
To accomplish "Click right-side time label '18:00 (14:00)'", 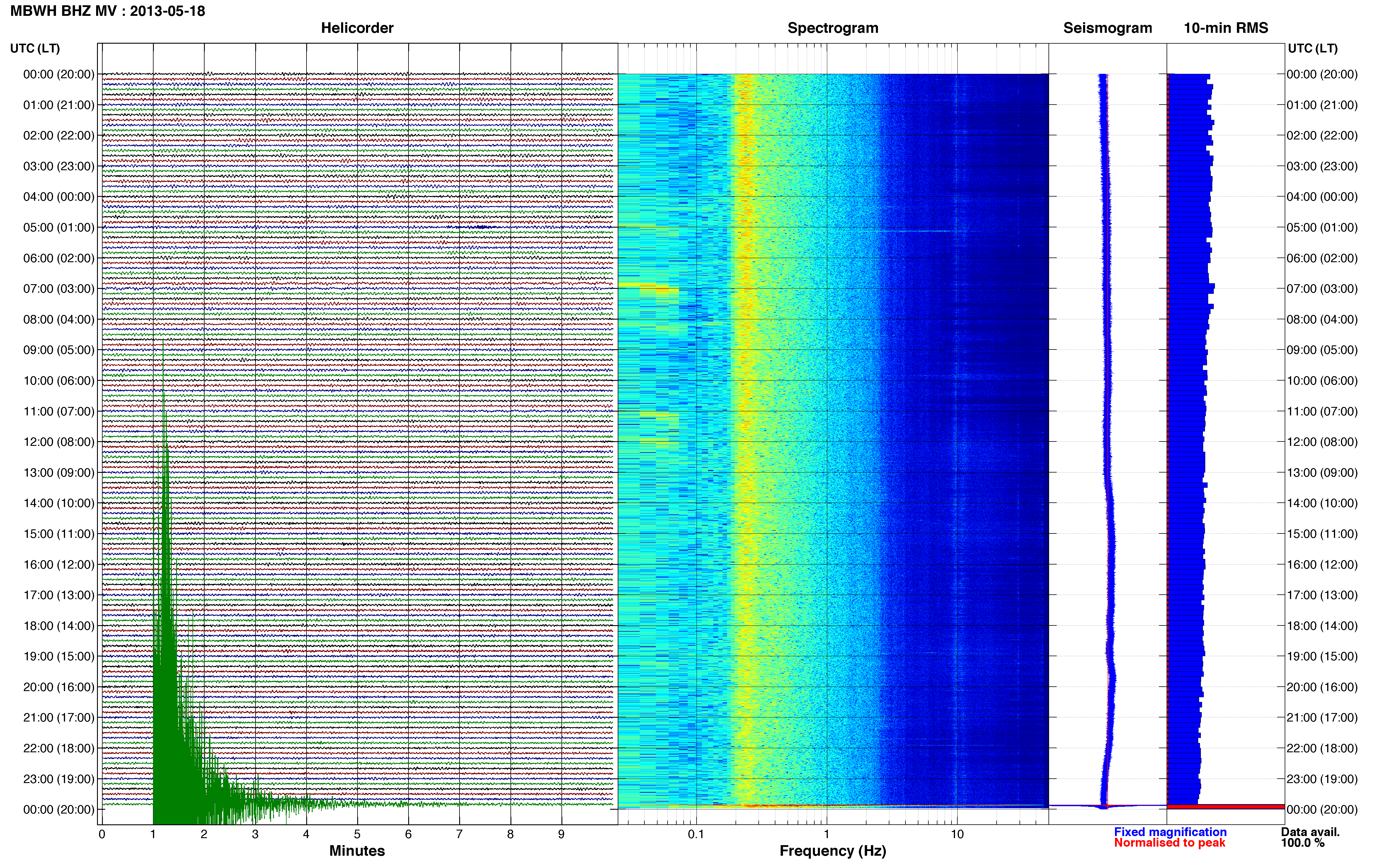I will click(x=1322, y=626).
